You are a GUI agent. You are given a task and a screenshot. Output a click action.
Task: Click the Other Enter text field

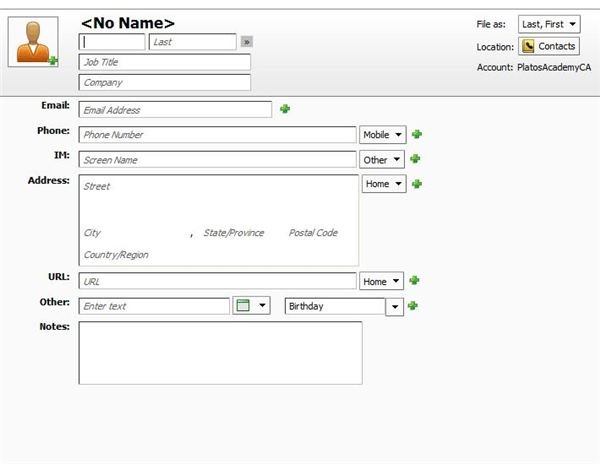154,306
